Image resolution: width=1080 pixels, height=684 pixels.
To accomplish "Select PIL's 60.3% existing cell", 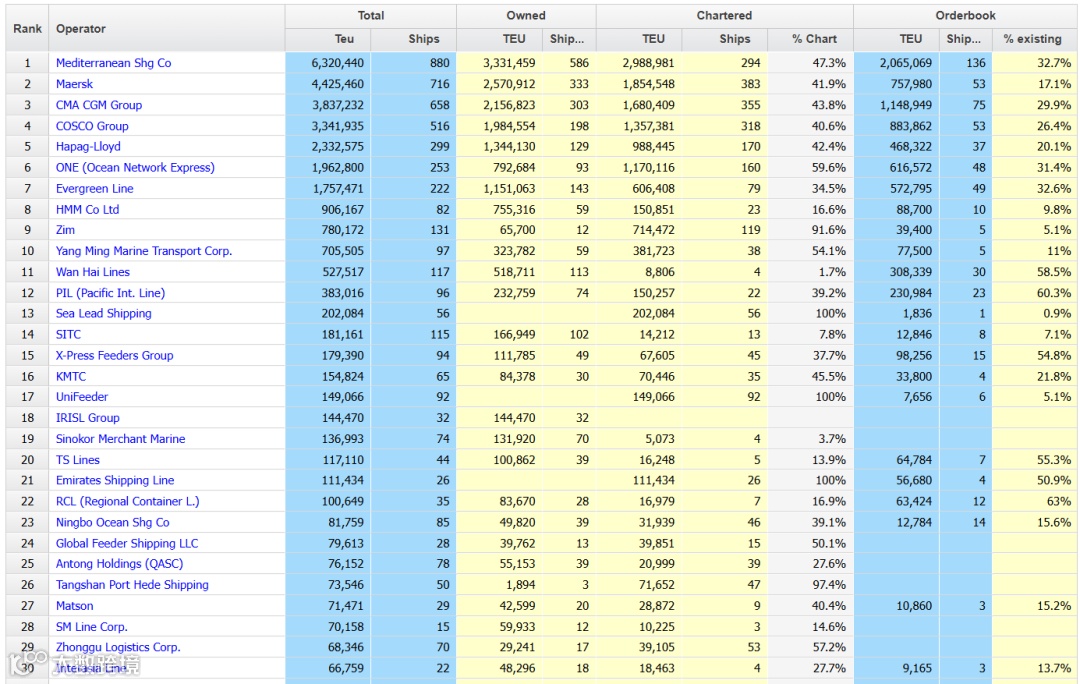I will 1034,293.
